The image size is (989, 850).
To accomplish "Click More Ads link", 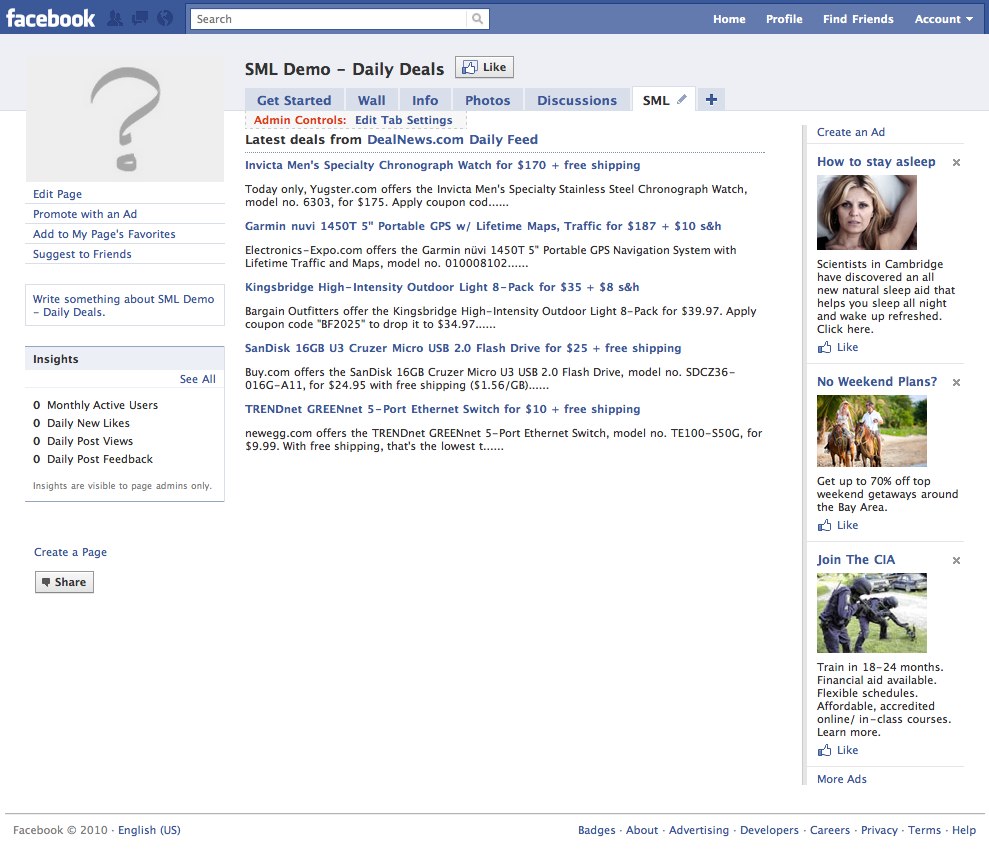I will (841, 779).
